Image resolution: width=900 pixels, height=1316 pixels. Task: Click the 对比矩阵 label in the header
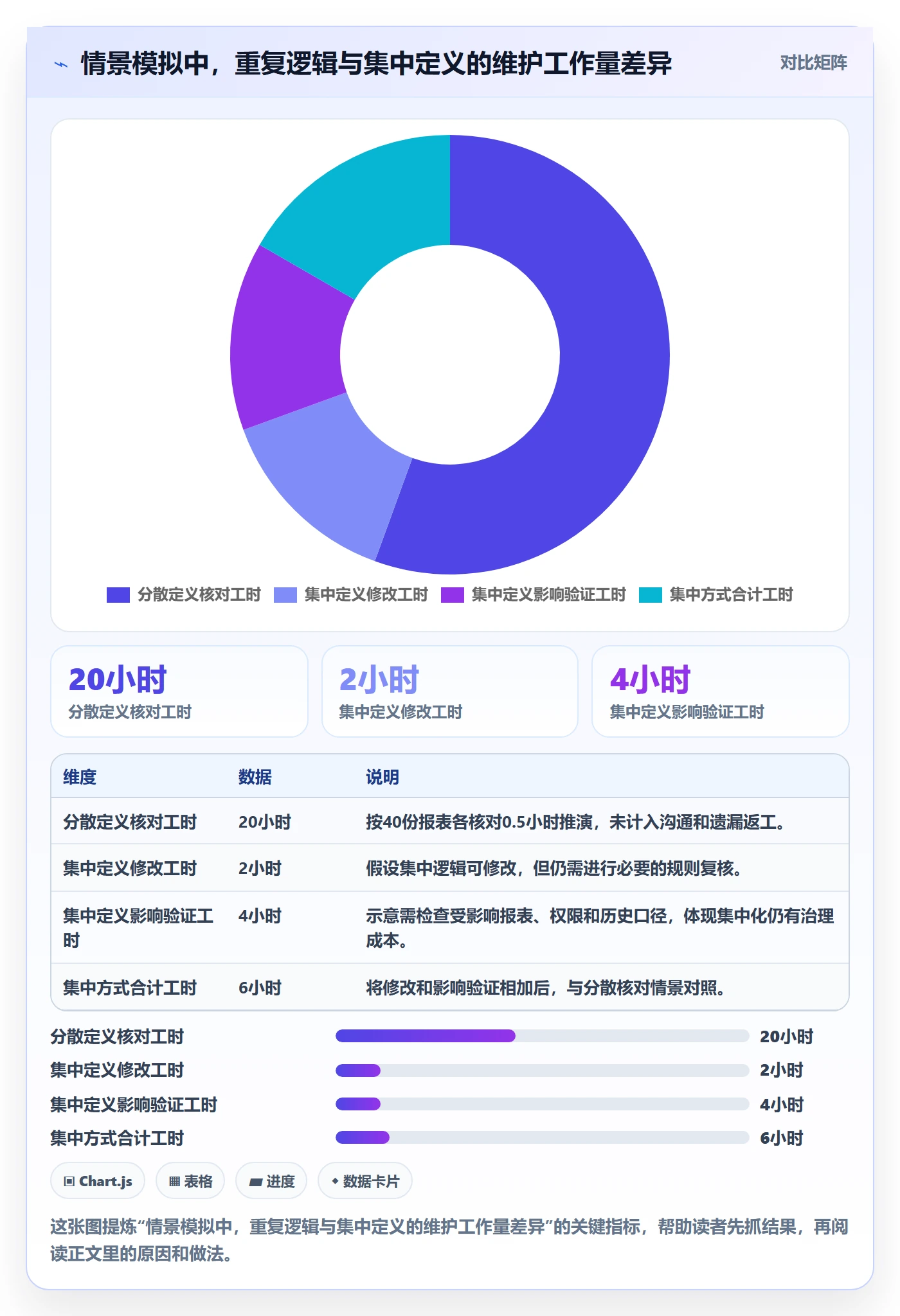813,63
